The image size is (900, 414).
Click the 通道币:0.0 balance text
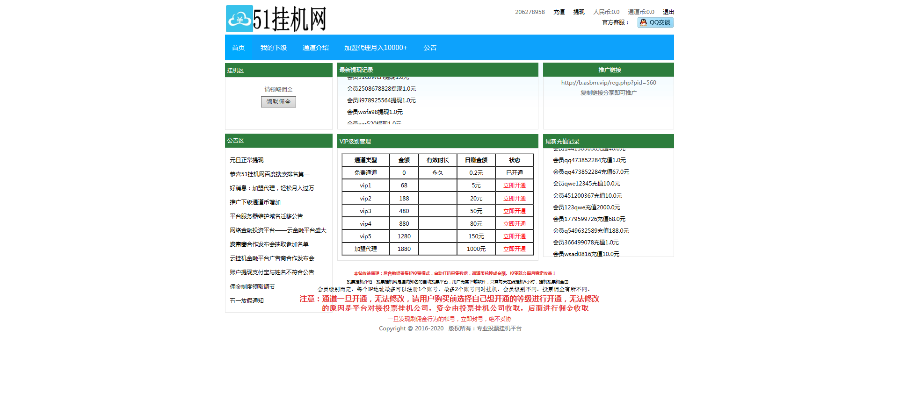pyautogui.click(x=641, y=11)
